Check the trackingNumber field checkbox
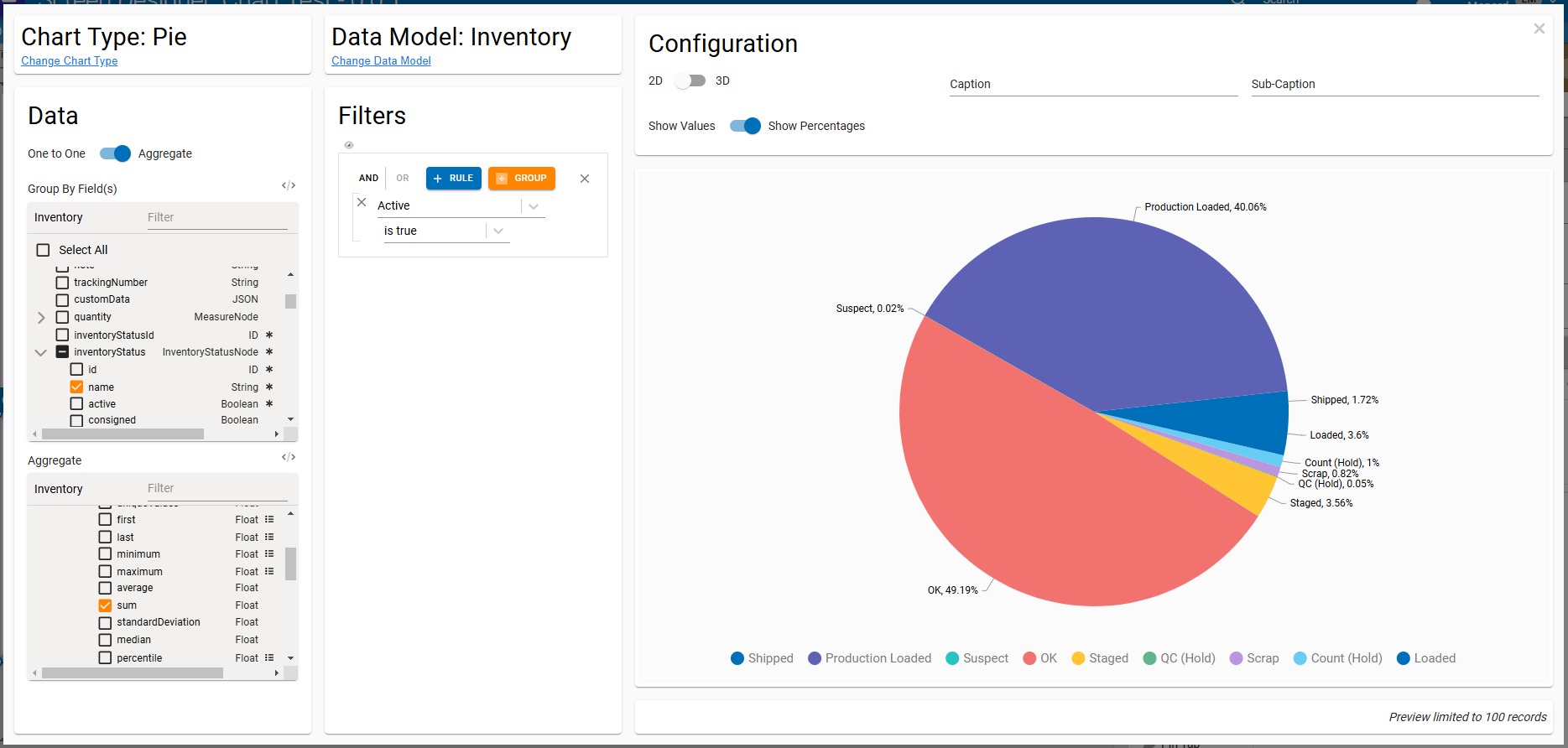This screenshot has height=748, width=1568. click(62, 283)
